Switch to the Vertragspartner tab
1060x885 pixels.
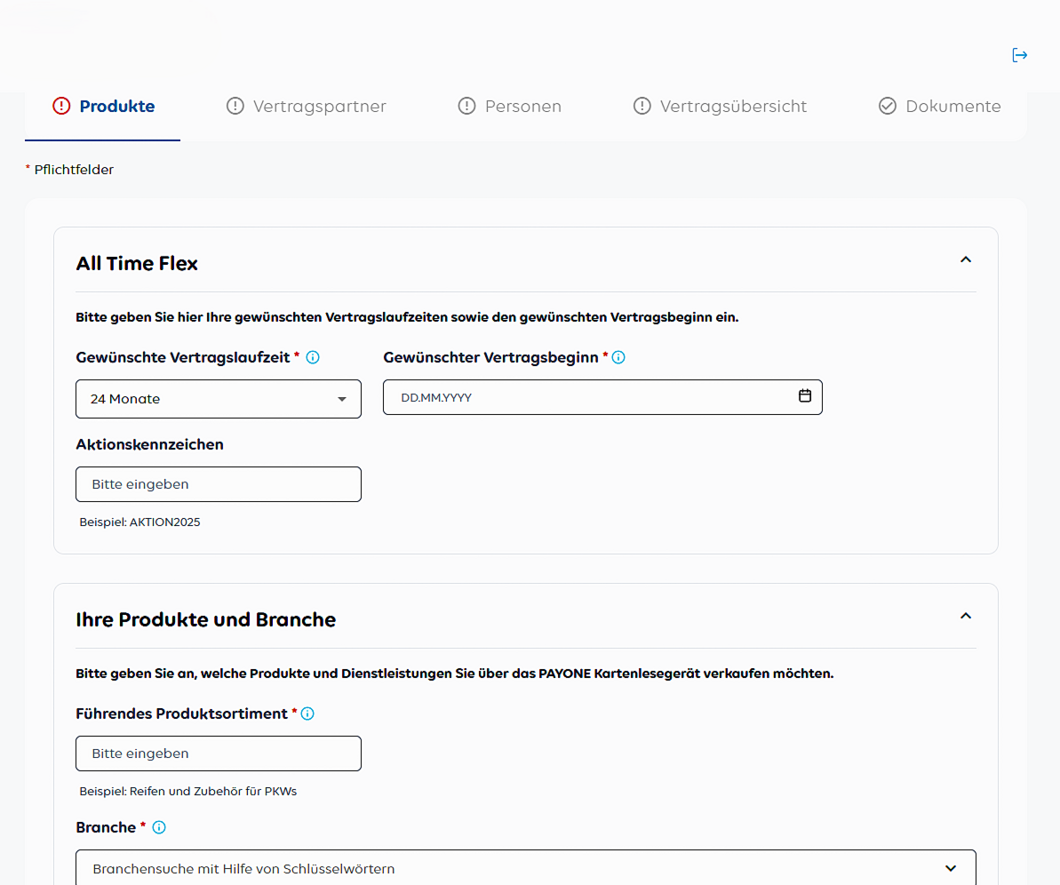pos(319,106)
